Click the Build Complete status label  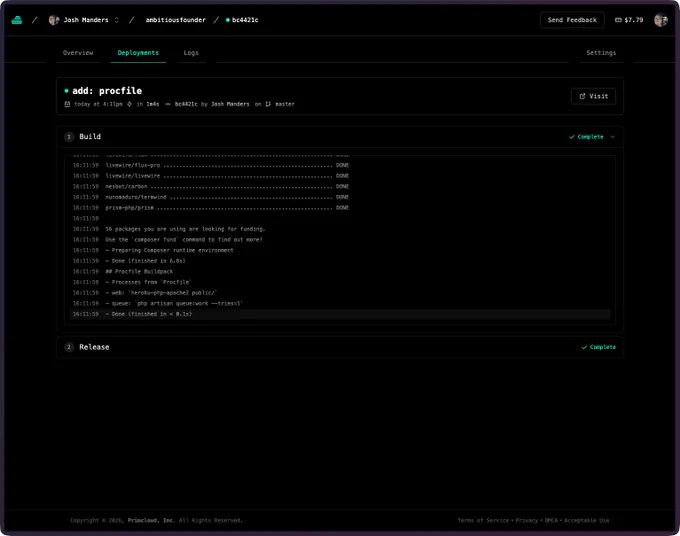click(x=586, y=137)
